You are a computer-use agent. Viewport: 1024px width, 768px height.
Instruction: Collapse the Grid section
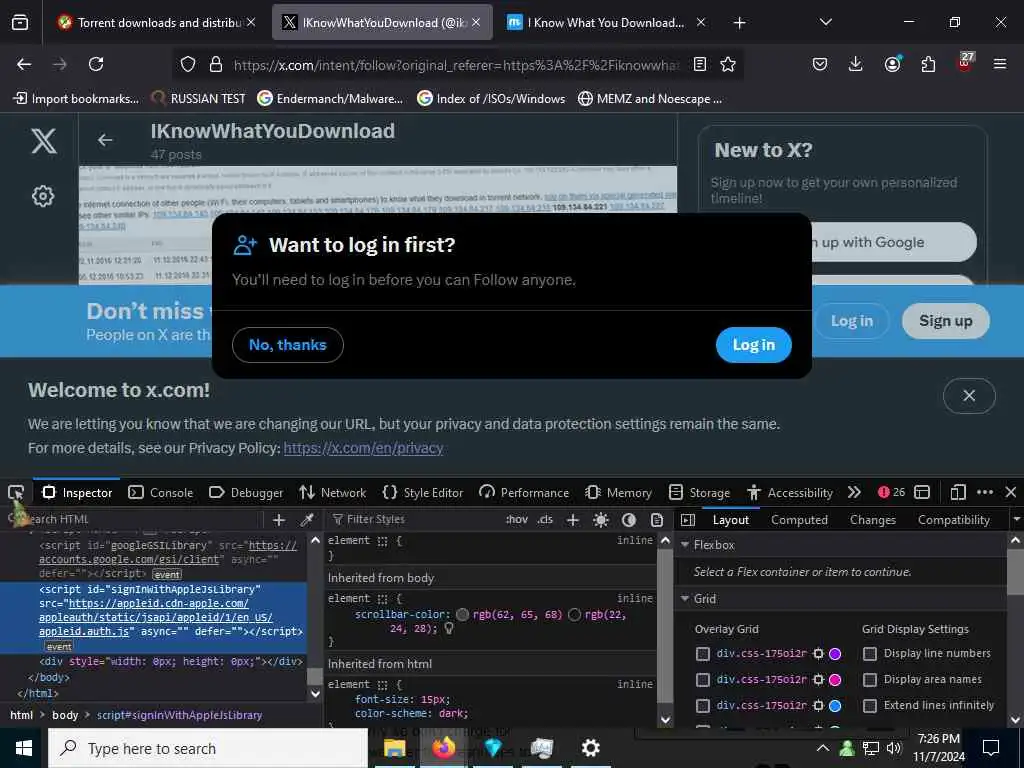pyautogui.click(x=685, y=599)
